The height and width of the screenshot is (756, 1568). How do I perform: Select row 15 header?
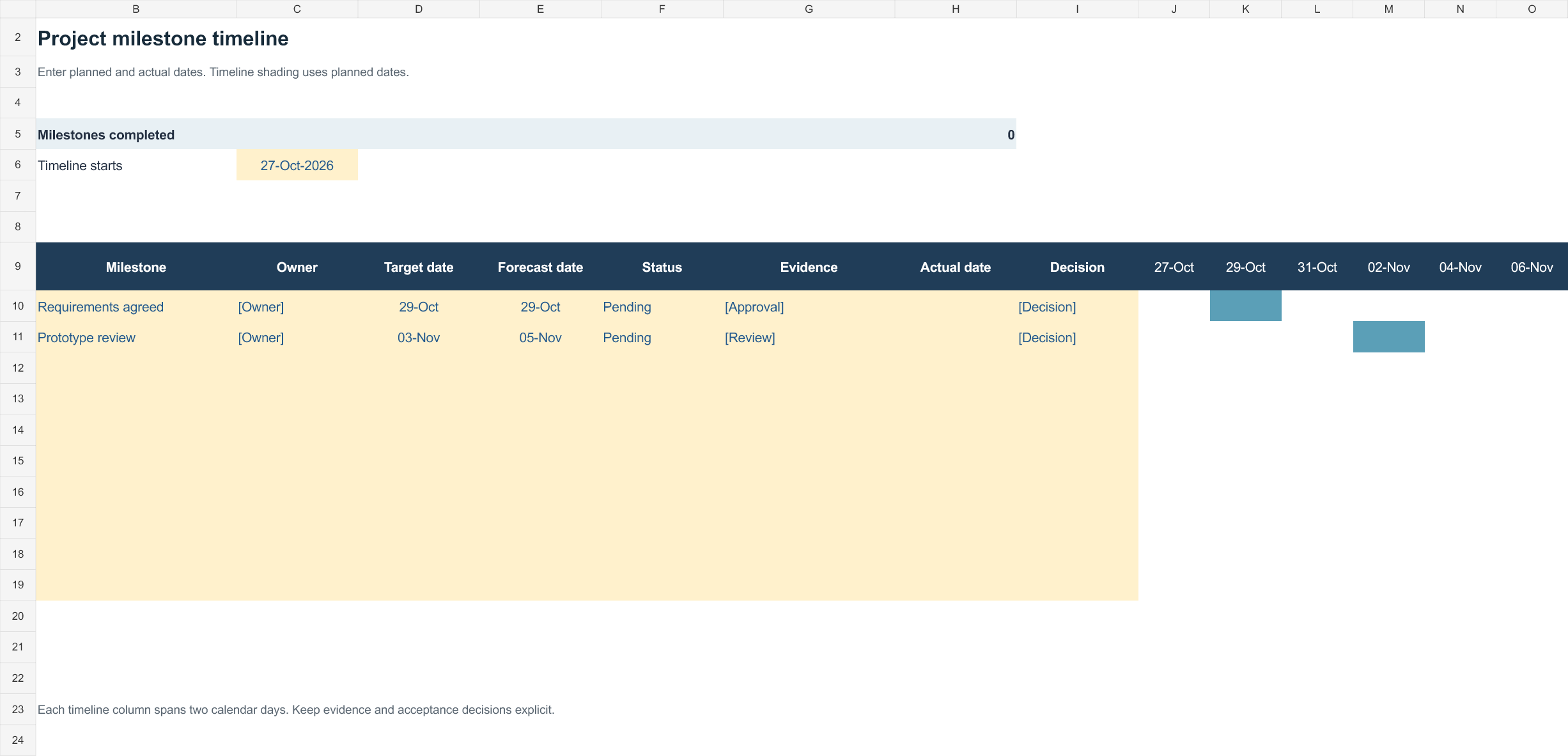[18, 461]
